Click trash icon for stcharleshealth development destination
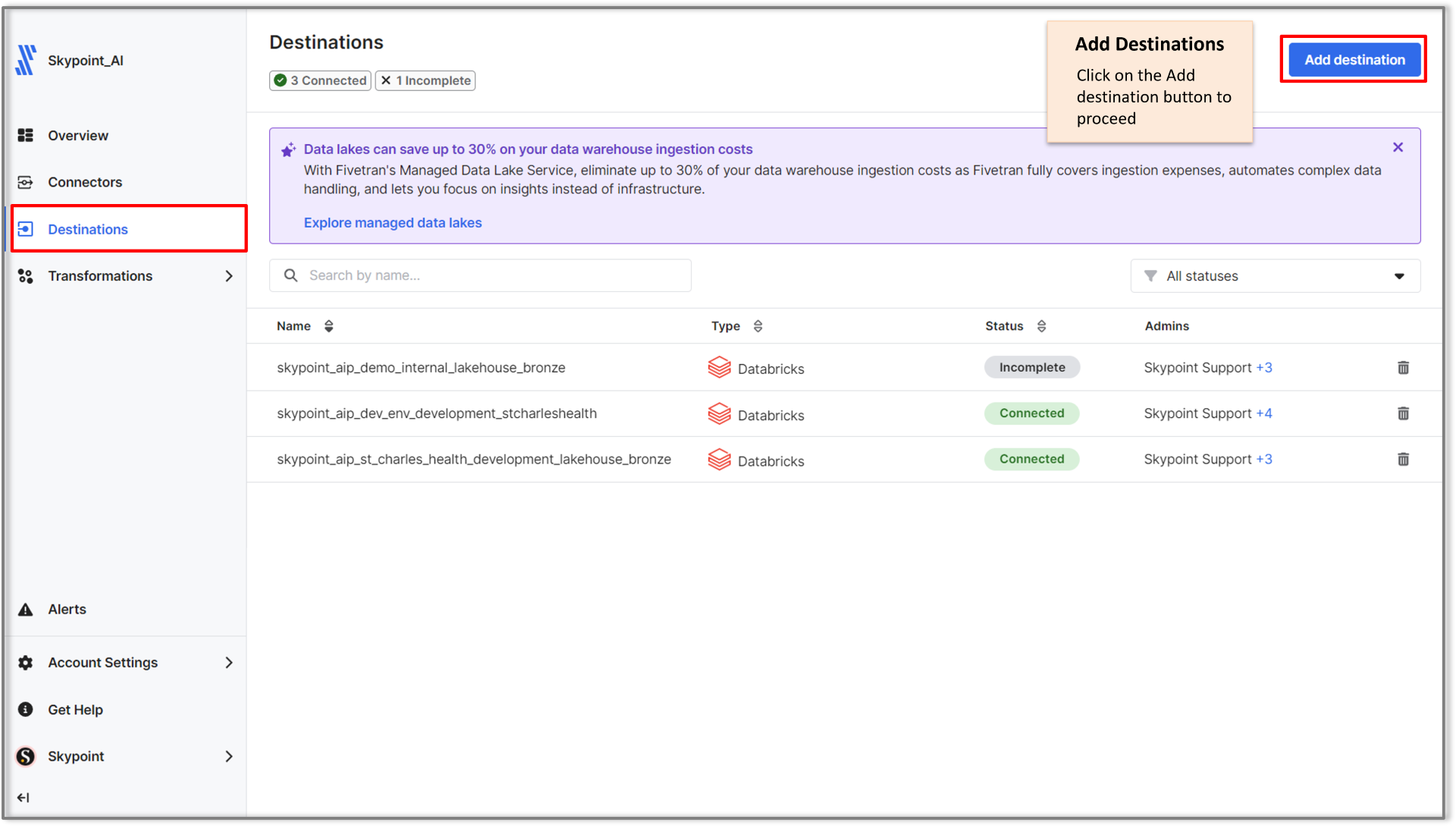This screenshot has height=826, width=1456. coord(1403,413)
